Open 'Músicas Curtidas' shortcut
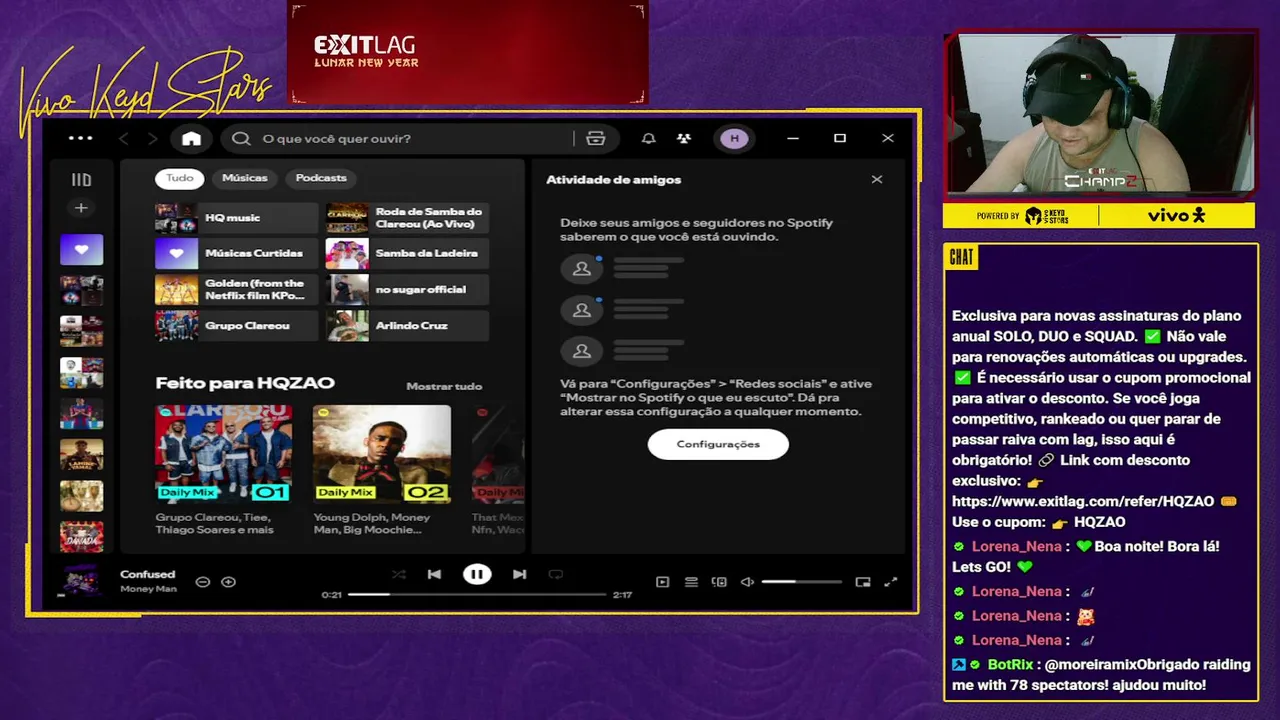 [x=236, y=254]
